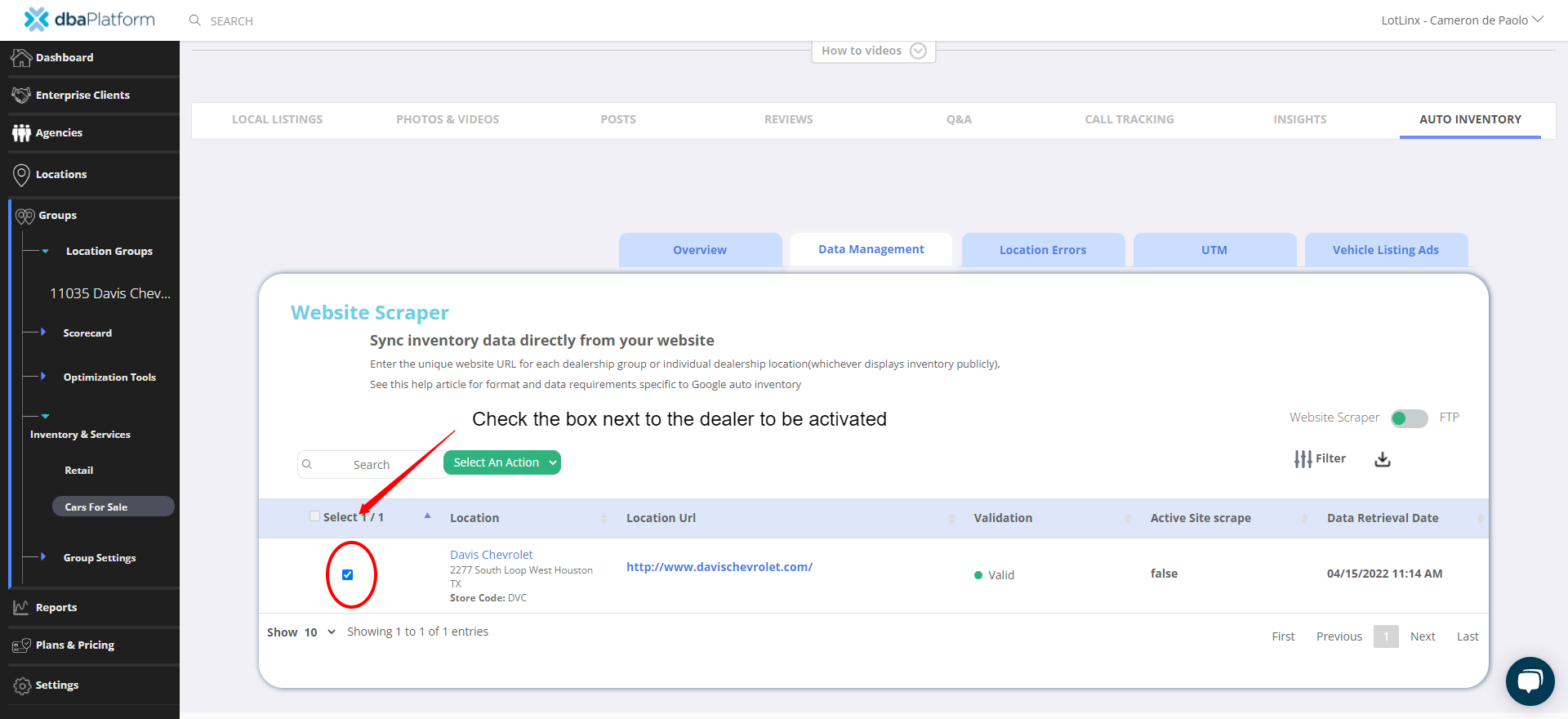Click the search magnifier icon in top bar
This screenshot has height=719, width=1568.
195,20
